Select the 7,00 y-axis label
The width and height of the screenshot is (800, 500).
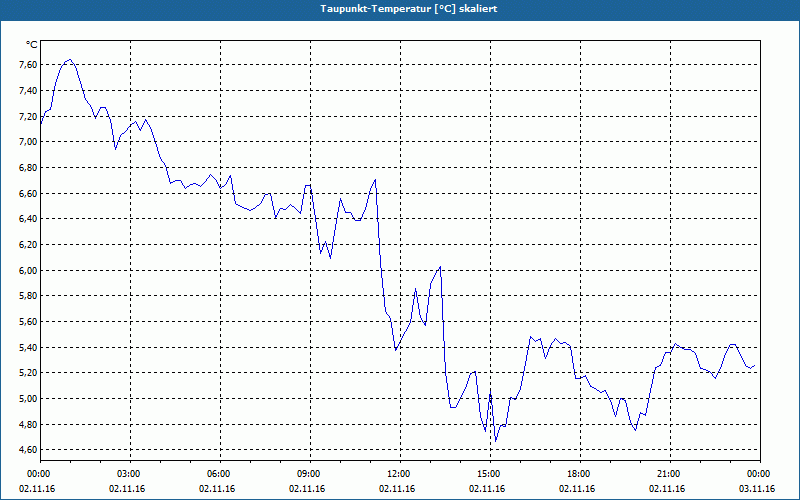28,142
